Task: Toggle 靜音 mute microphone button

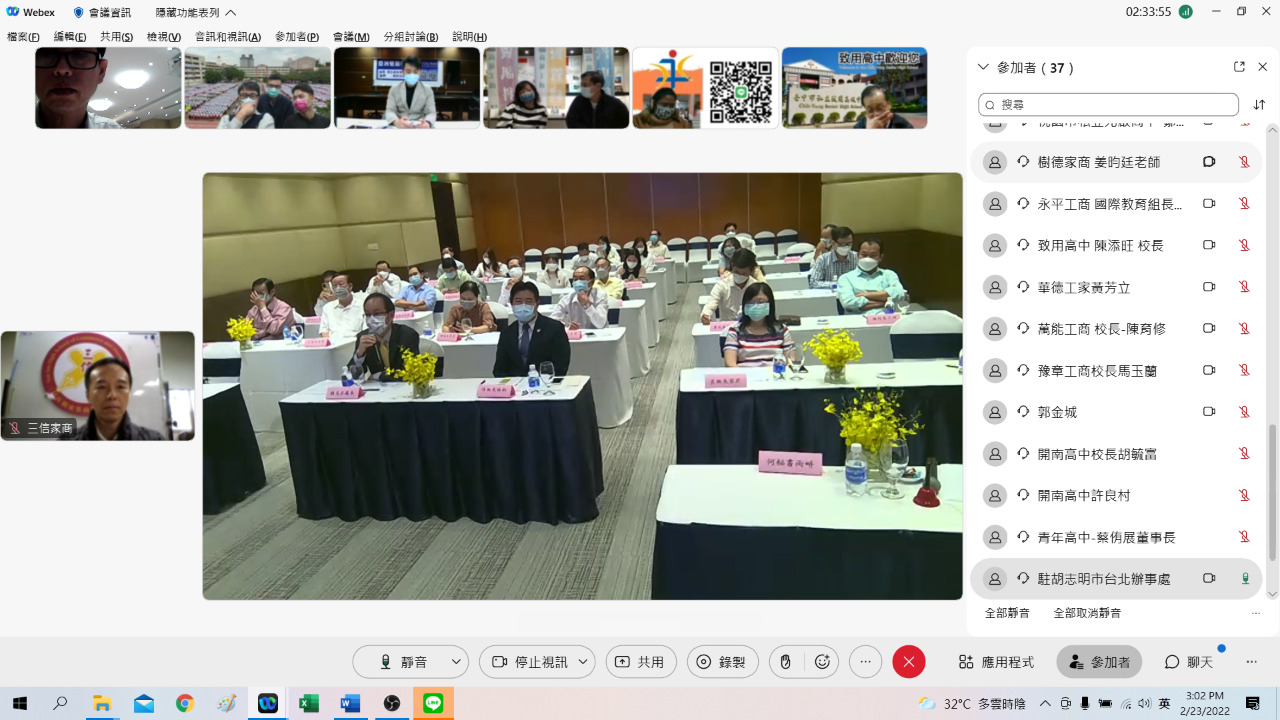Action: [403, 662]
